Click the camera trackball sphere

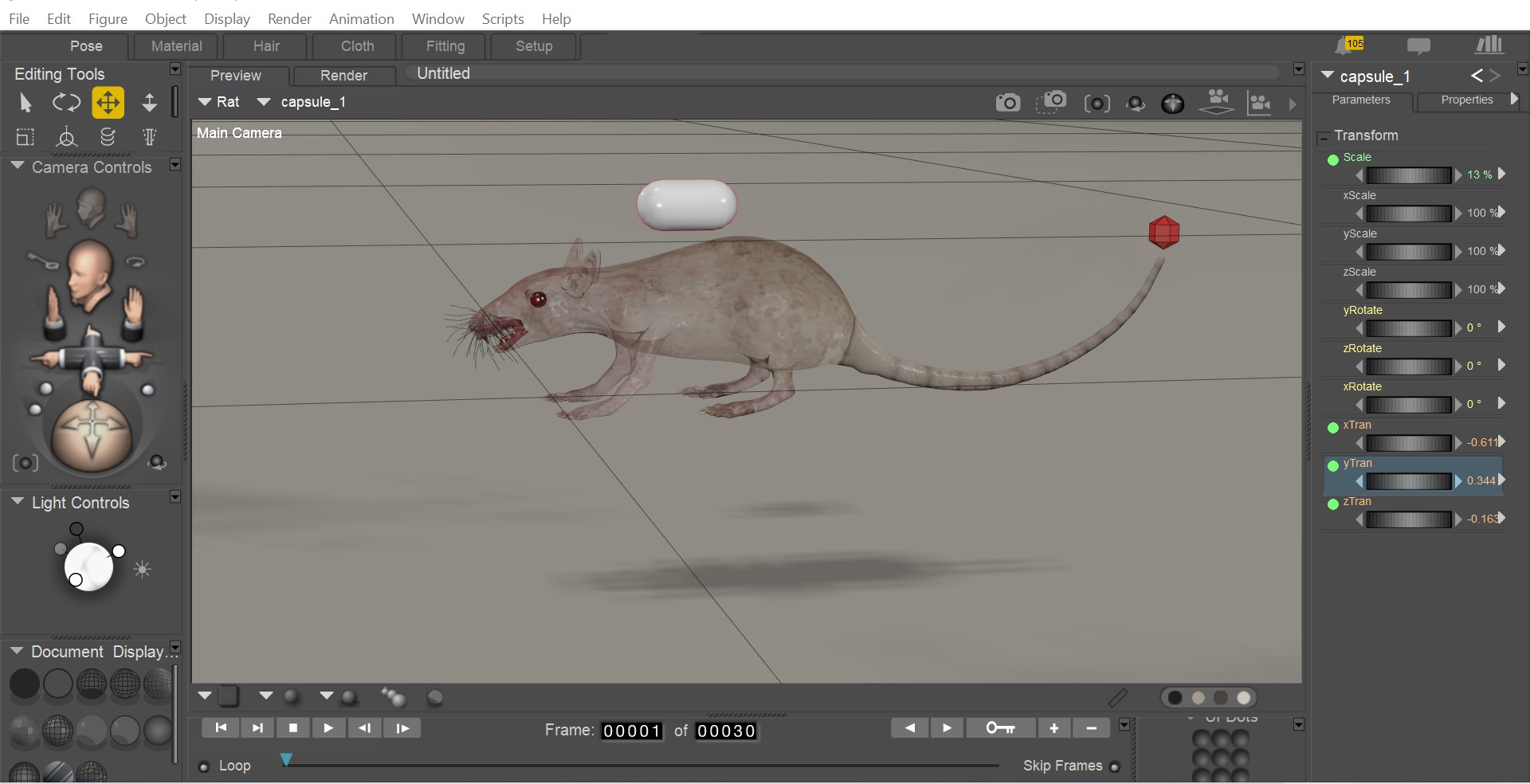[92, 436]
